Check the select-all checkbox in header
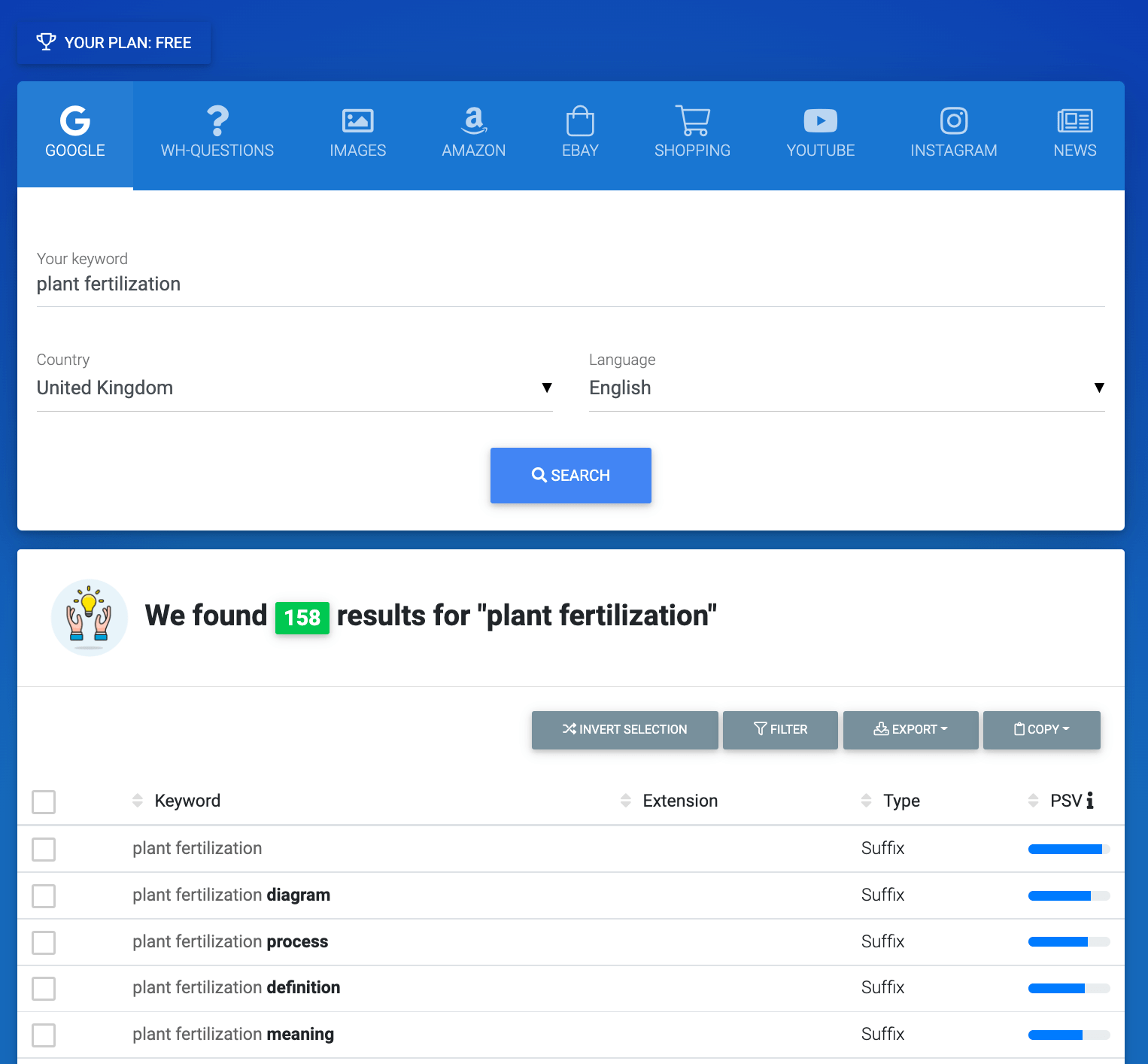Screen dimensions: 1148x1064 pyautogui.click(x=44, y=802)
